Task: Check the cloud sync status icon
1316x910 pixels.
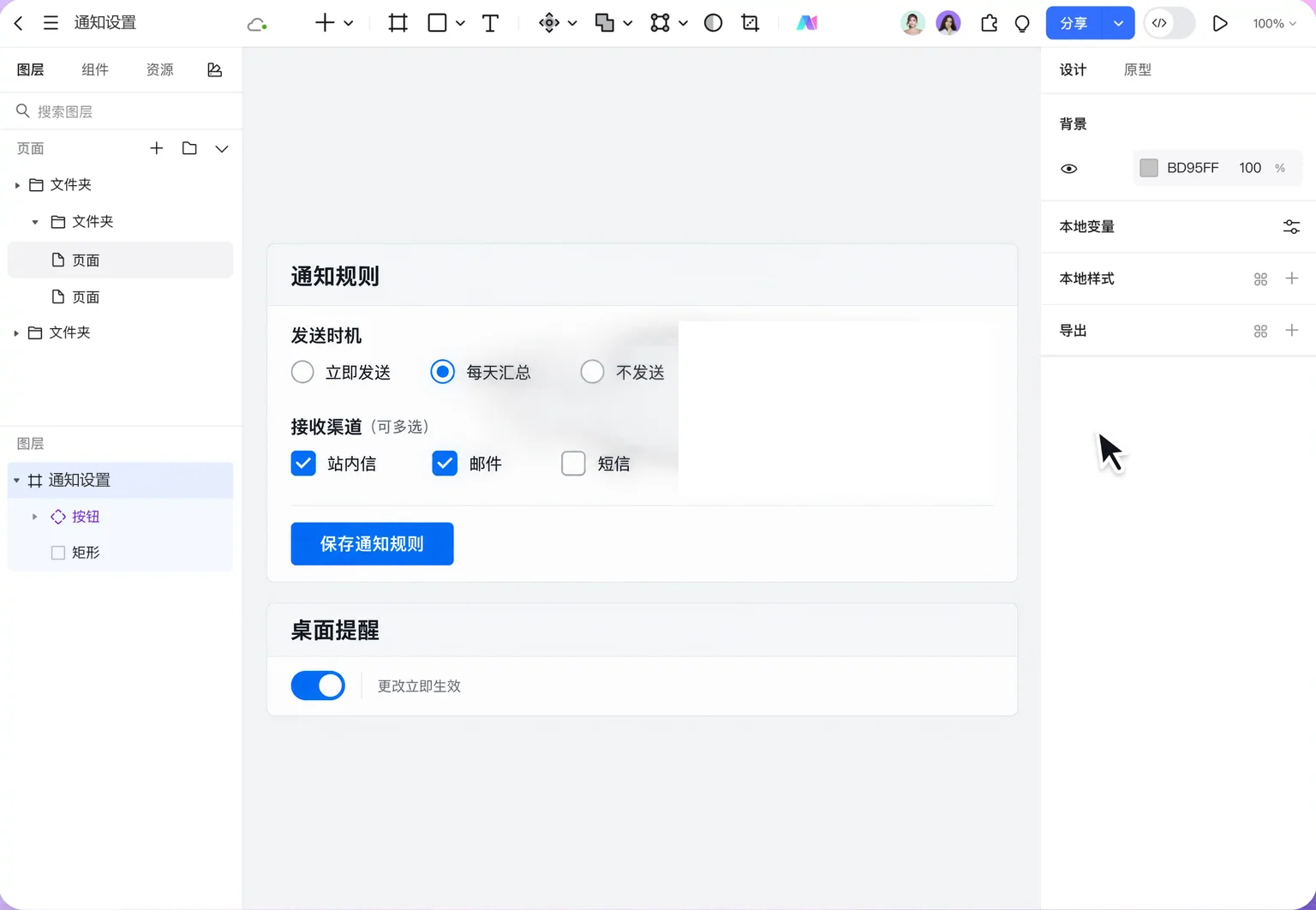Action: pyautogui.click(x=256, y=24)
